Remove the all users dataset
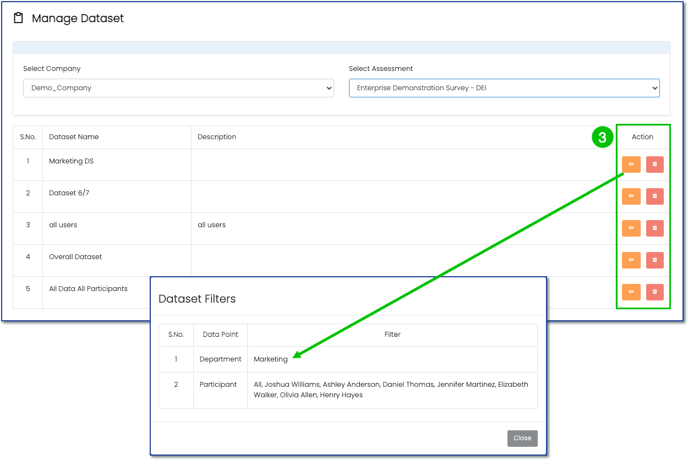This screenshot has width=688, height=460. pos(655,228)
